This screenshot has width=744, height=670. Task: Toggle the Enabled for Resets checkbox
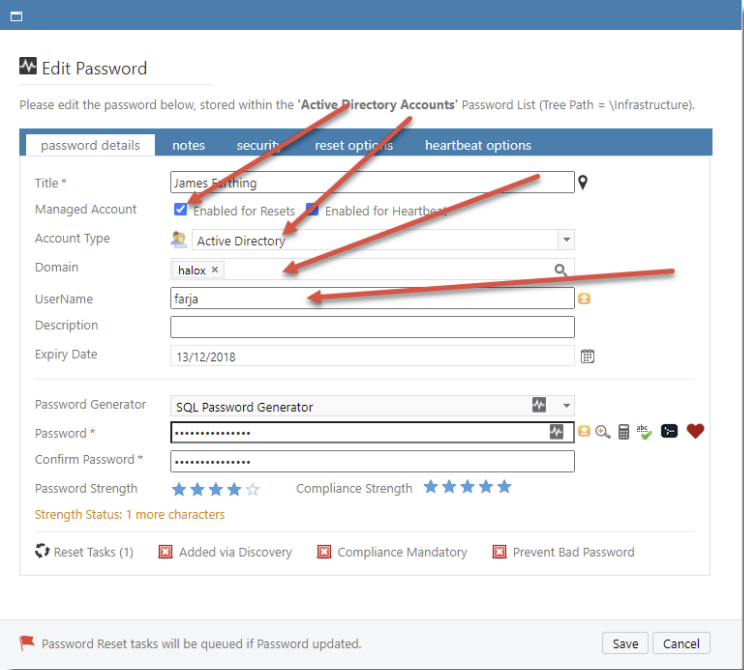180,209
